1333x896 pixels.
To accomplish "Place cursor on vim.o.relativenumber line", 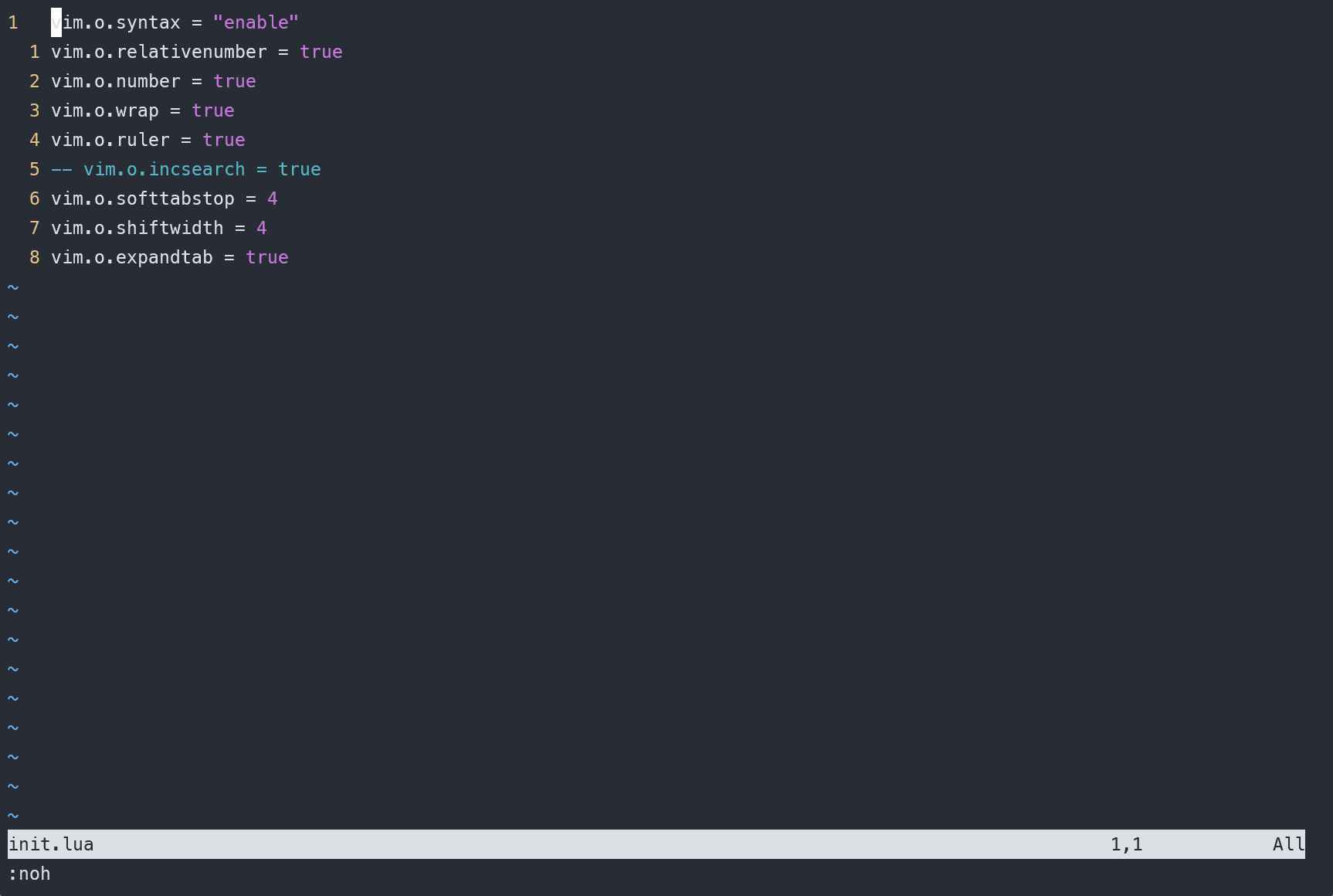I will tap(197, 52).
